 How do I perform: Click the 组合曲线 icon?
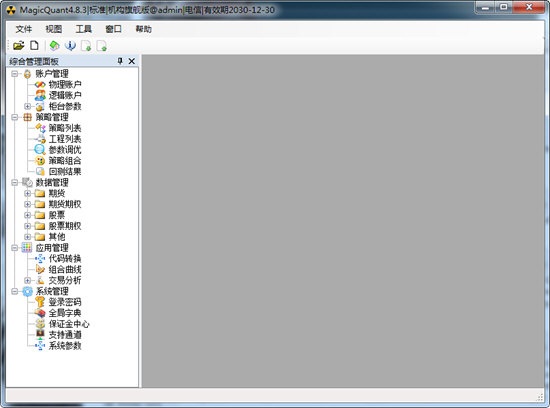click(40, 269)
